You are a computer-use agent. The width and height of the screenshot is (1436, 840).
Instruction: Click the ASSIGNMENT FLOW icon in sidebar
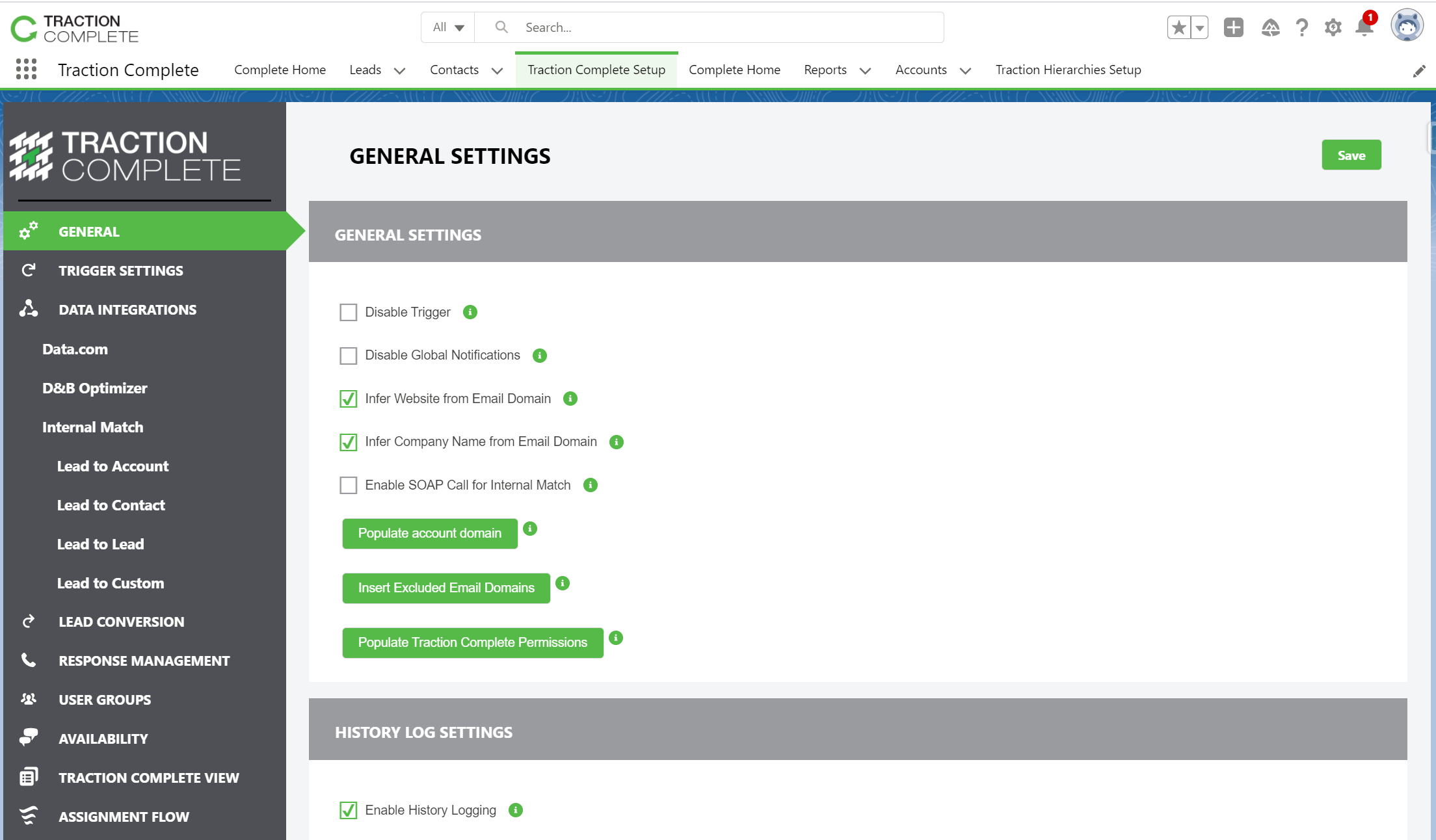[x=29, y=816]
